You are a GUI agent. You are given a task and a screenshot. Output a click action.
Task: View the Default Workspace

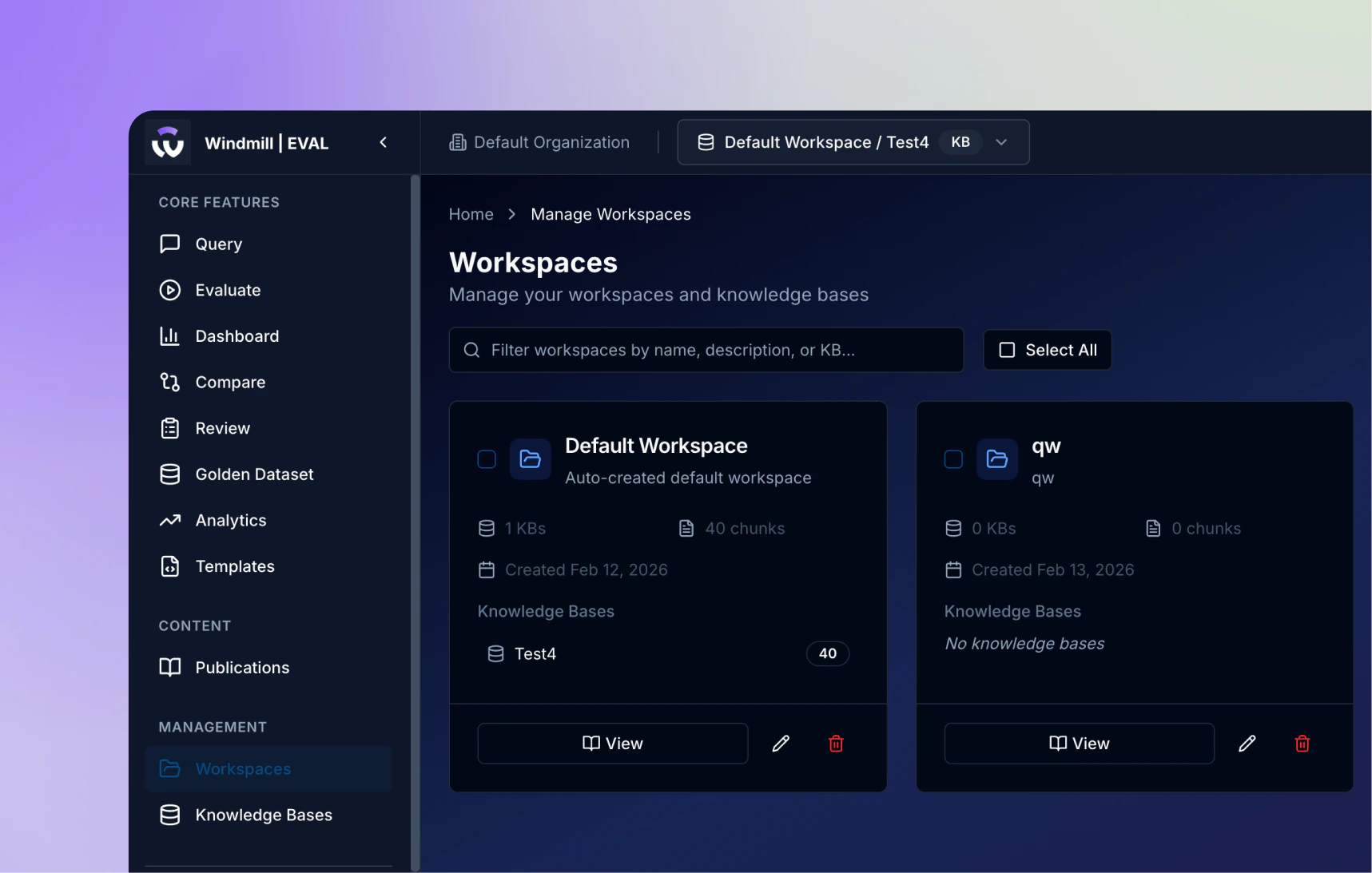pos(613,744)
